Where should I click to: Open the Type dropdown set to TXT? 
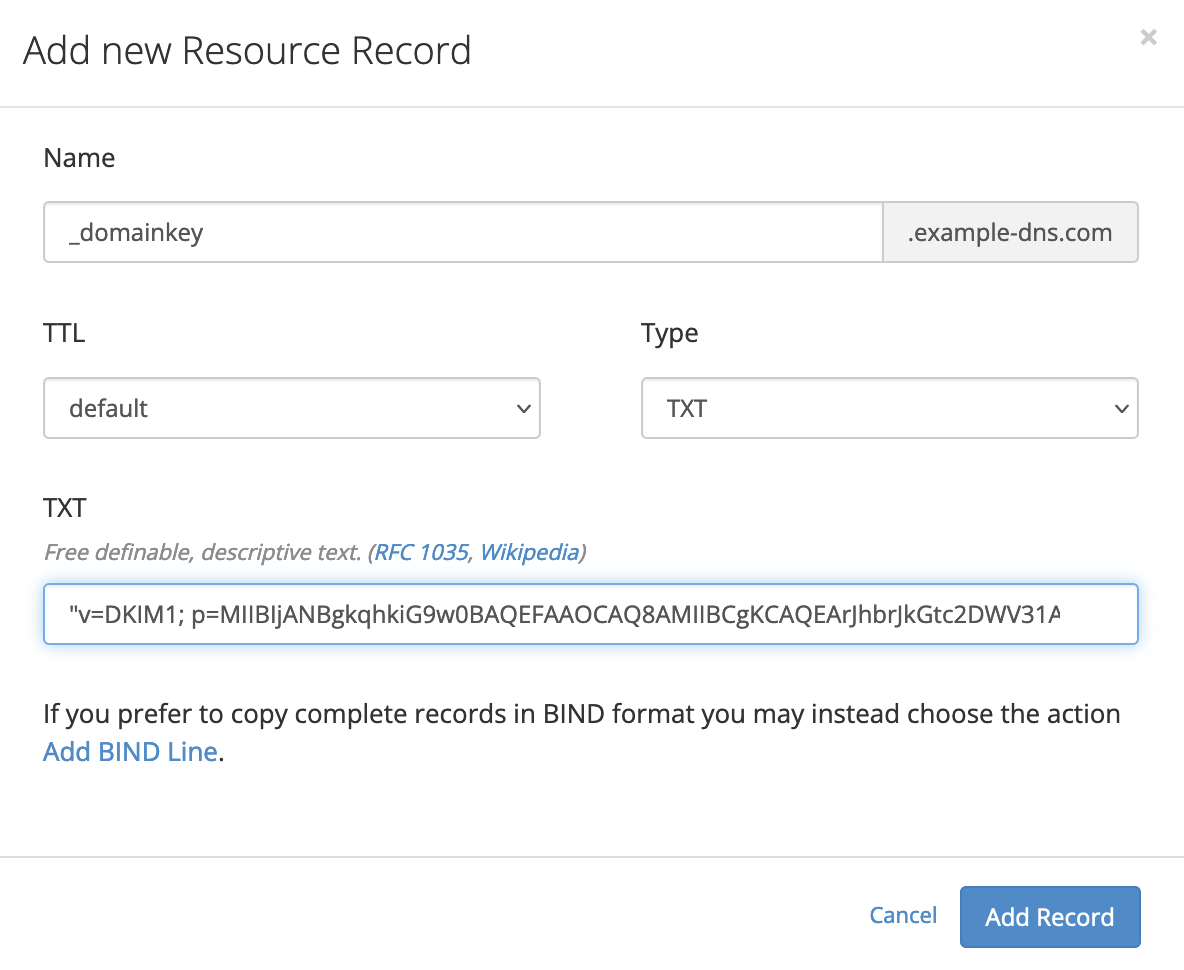[x=890, y=408]
